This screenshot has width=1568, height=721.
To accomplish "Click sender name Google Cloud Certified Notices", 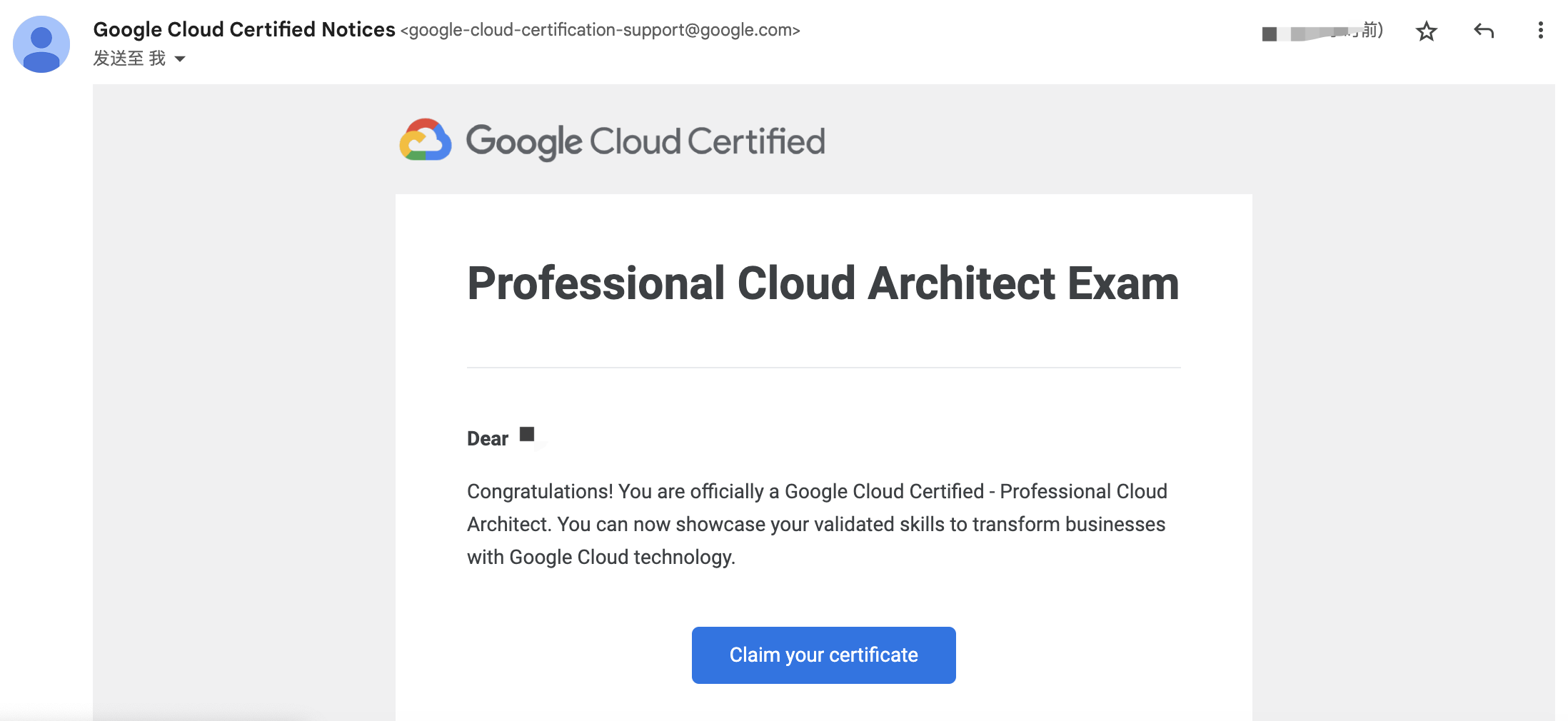I will 243,30.
